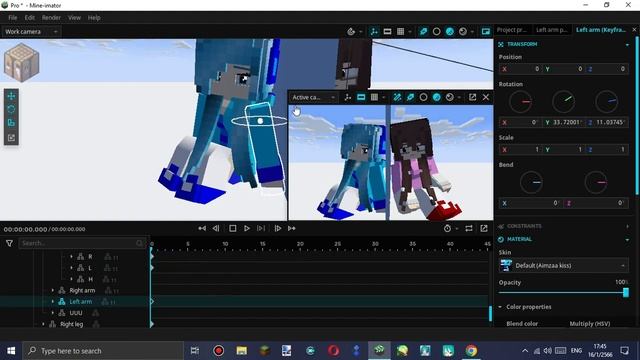
Task: Step forward one frame
Action: [278, 229]
